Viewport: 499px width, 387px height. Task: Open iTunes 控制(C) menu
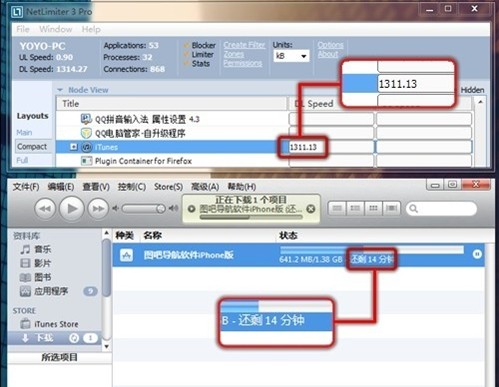(x=132, y=187)
